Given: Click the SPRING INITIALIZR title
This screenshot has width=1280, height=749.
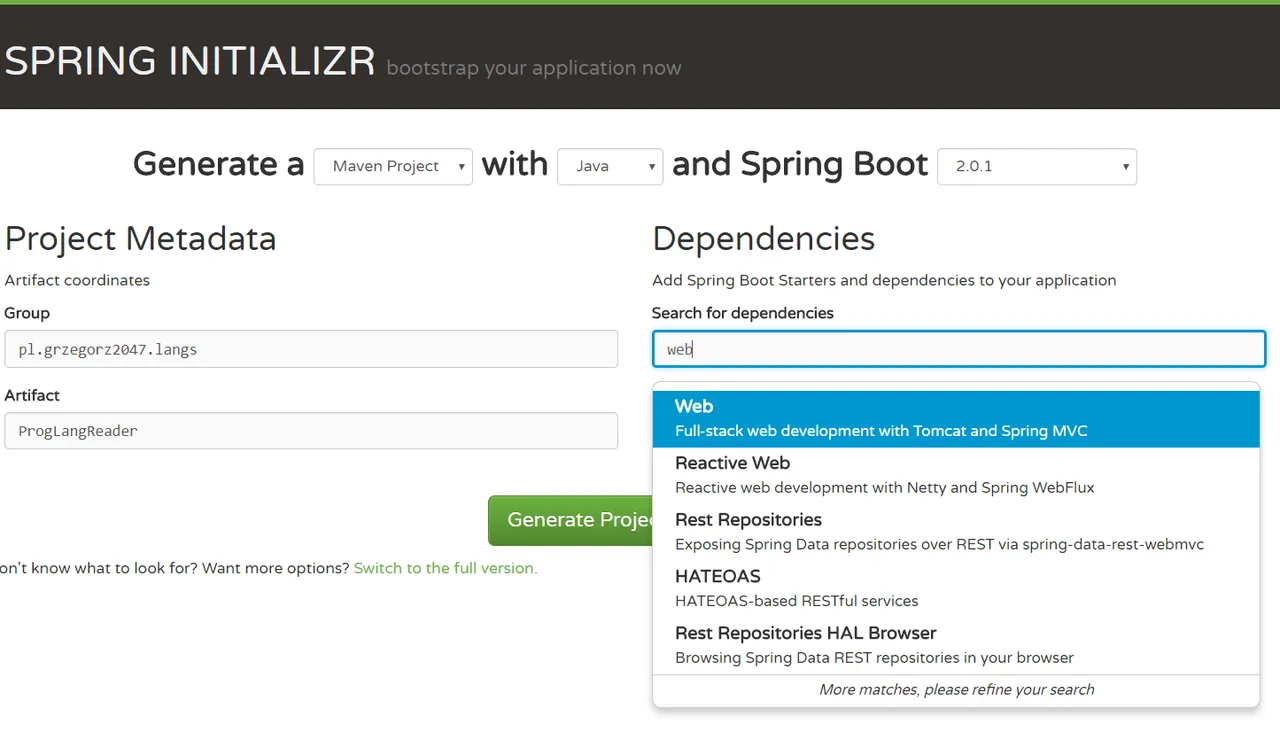Looking at the screenshot, I should [190, 62].
